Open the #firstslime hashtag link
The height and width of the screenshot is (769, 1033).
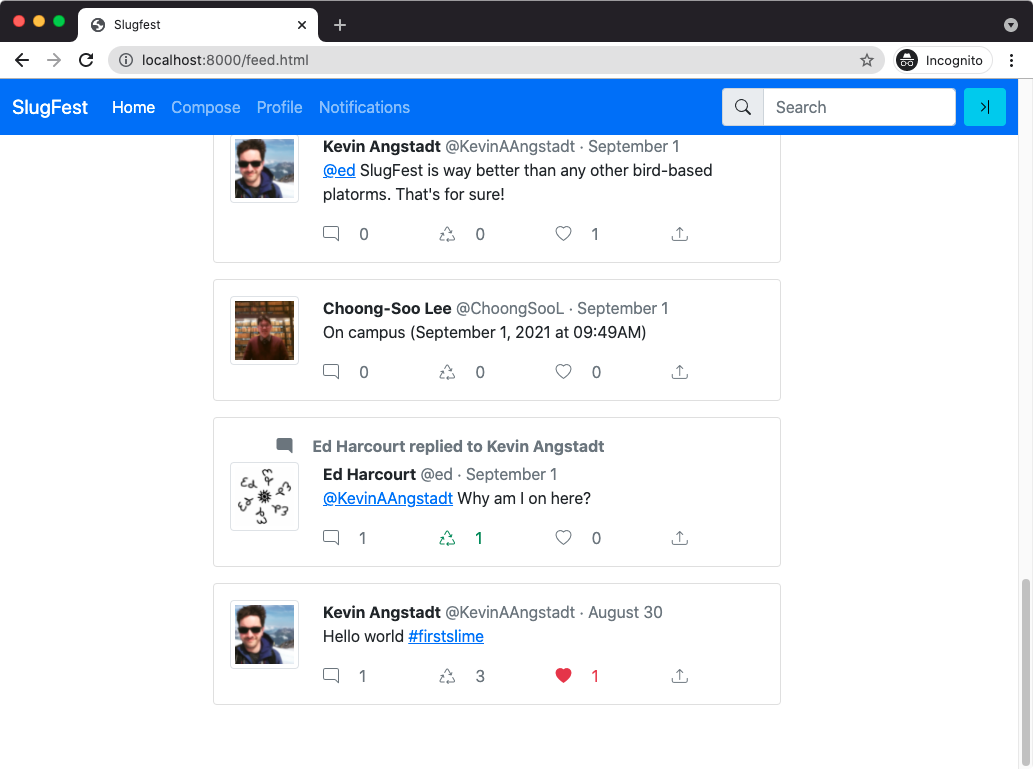(446, 636)
